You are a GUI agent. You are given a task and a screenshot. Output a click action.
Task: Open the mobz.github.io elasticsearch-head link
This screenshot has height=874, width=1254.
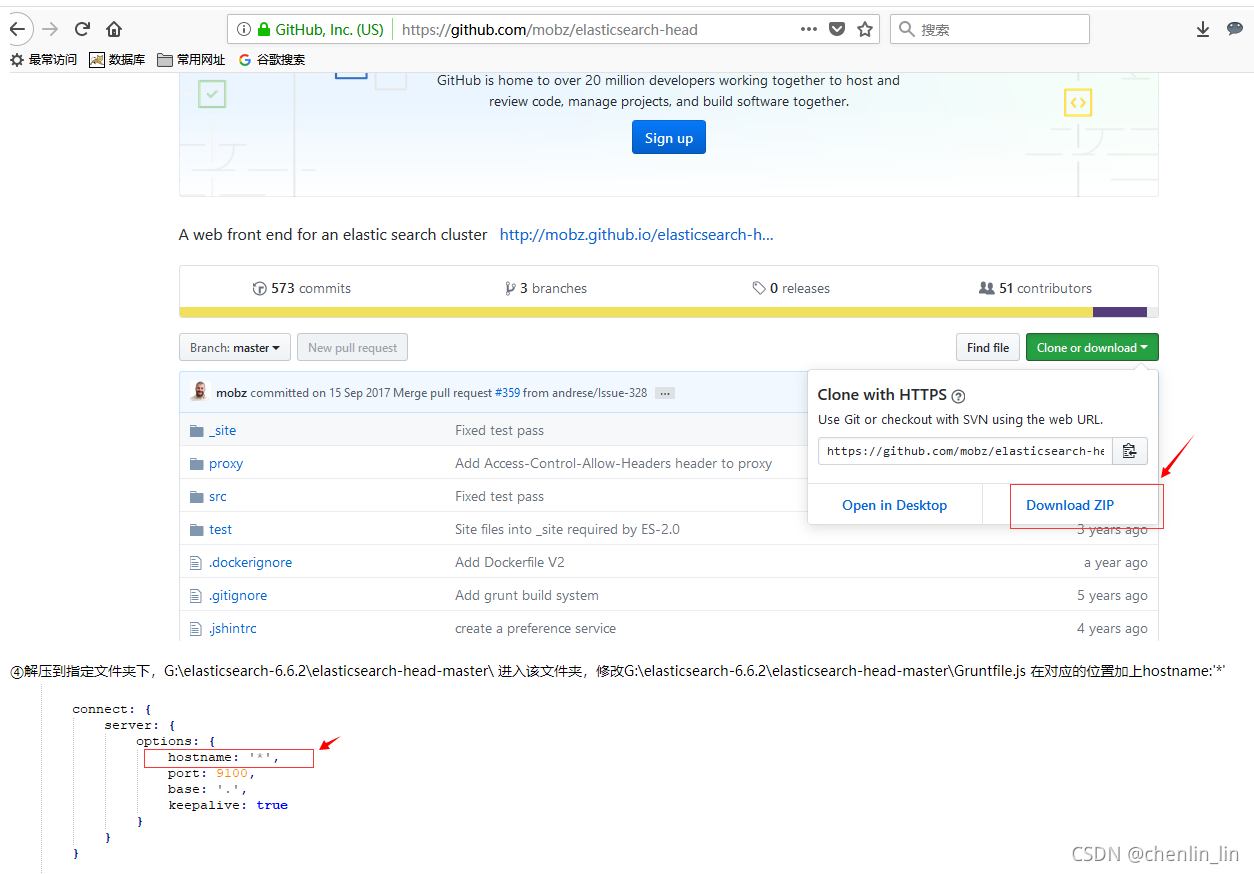pyautogui.click(x=637, y=235)
